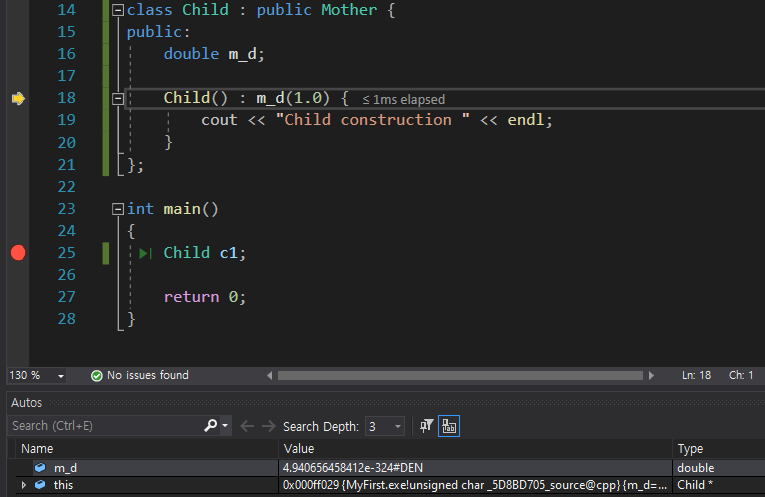
Task: Select the this row name
Action: coord(63,485)
